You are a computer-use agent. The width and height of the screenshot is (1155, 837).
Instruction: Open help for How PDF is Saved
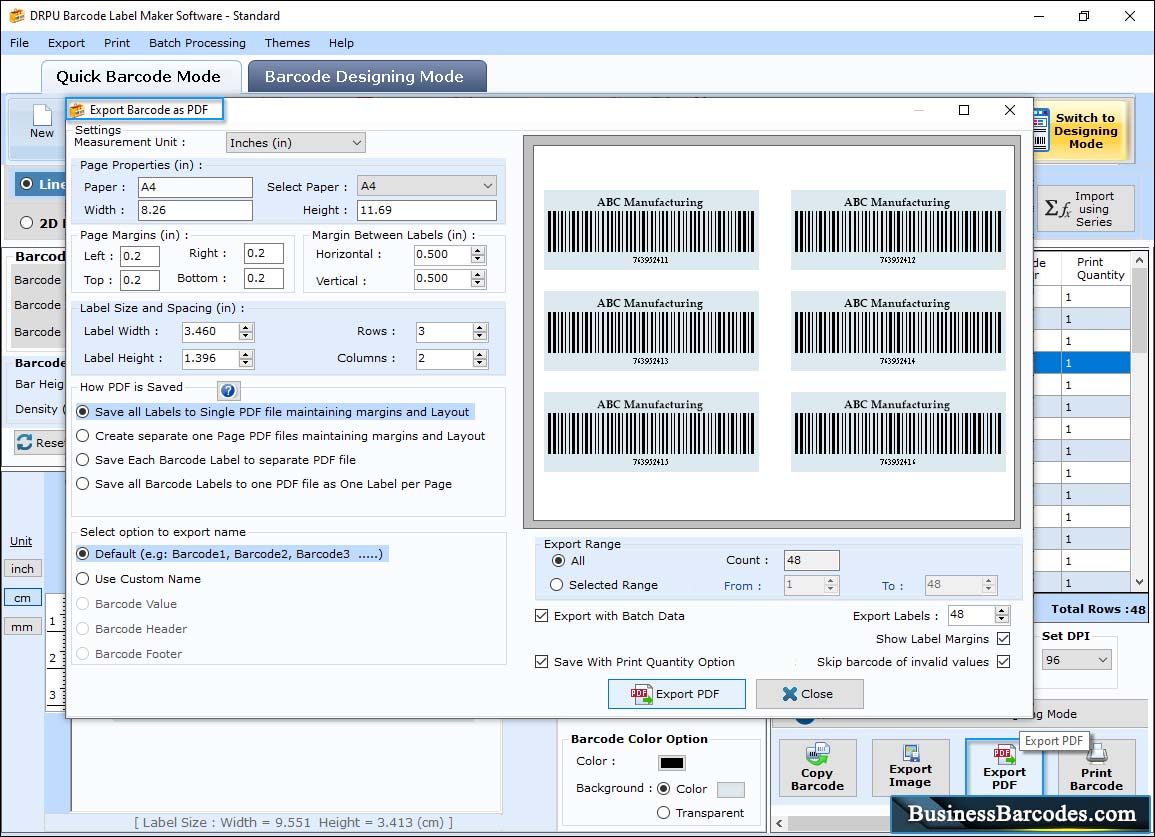pos(228,391)
